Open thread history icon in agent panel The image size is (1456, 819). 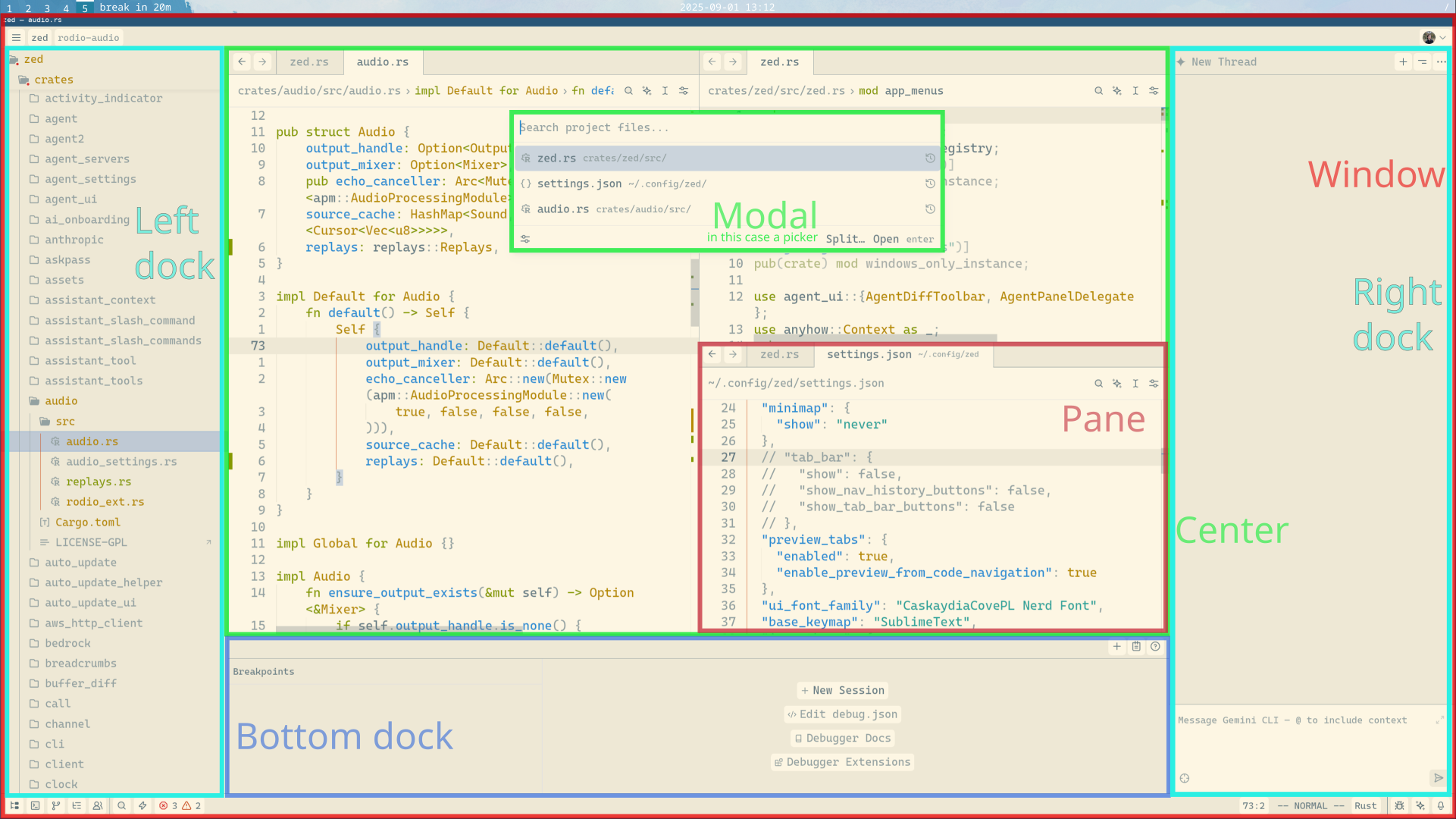pos(1422,62)
